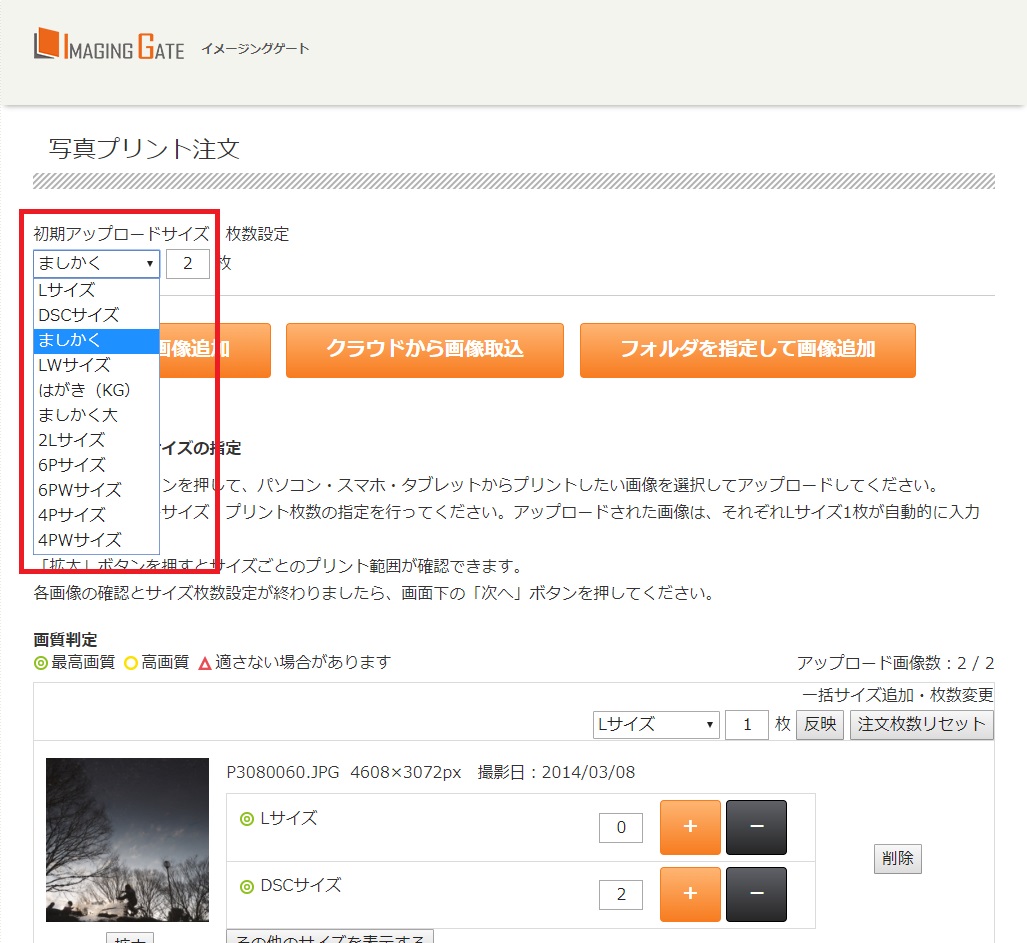Select Lサイズ in the open dropdown list

pyautogui.click(x=96, y=290)
